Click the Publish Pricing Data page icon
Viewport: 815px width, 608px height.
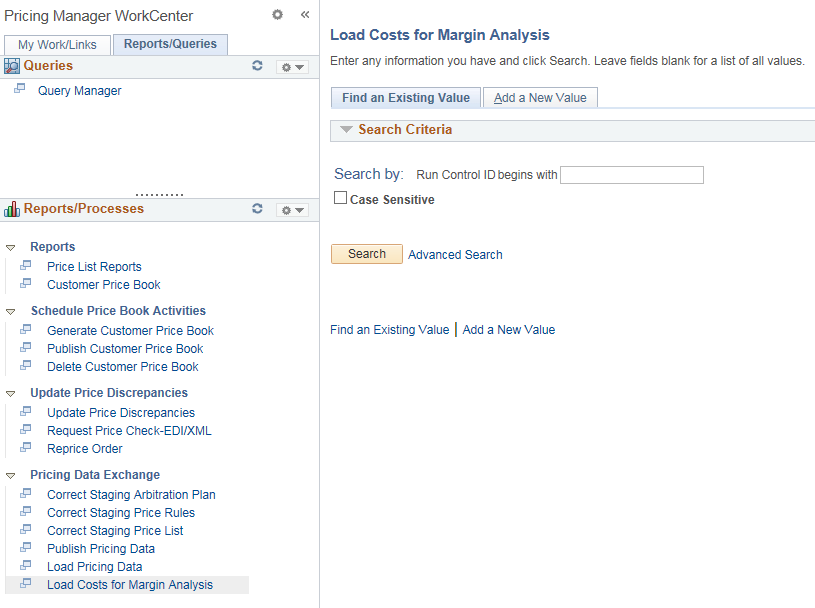tap(27, 548)
